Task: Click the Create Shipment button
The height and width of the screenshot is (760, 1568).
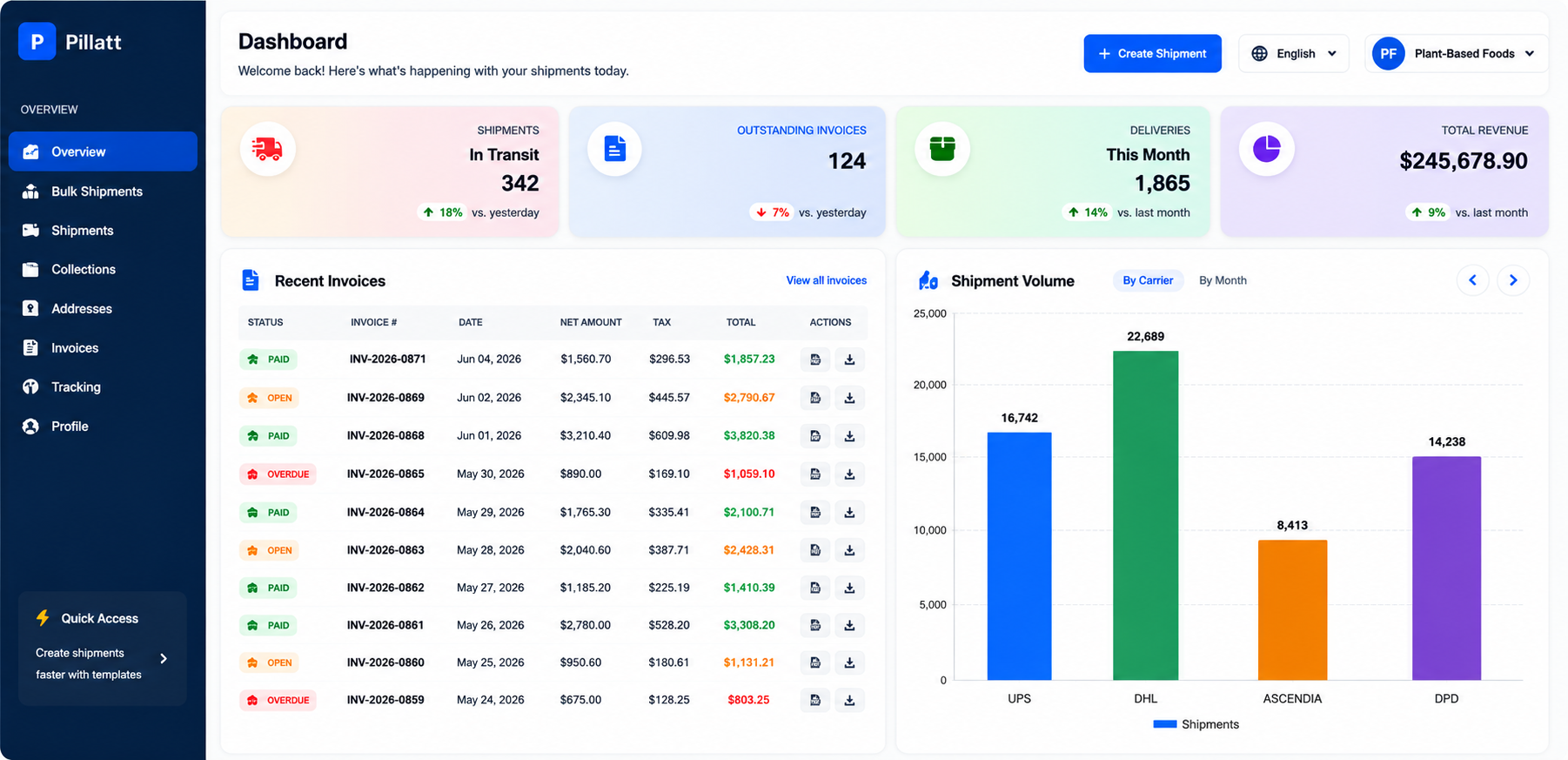Action: click(x=1152, y=54)
